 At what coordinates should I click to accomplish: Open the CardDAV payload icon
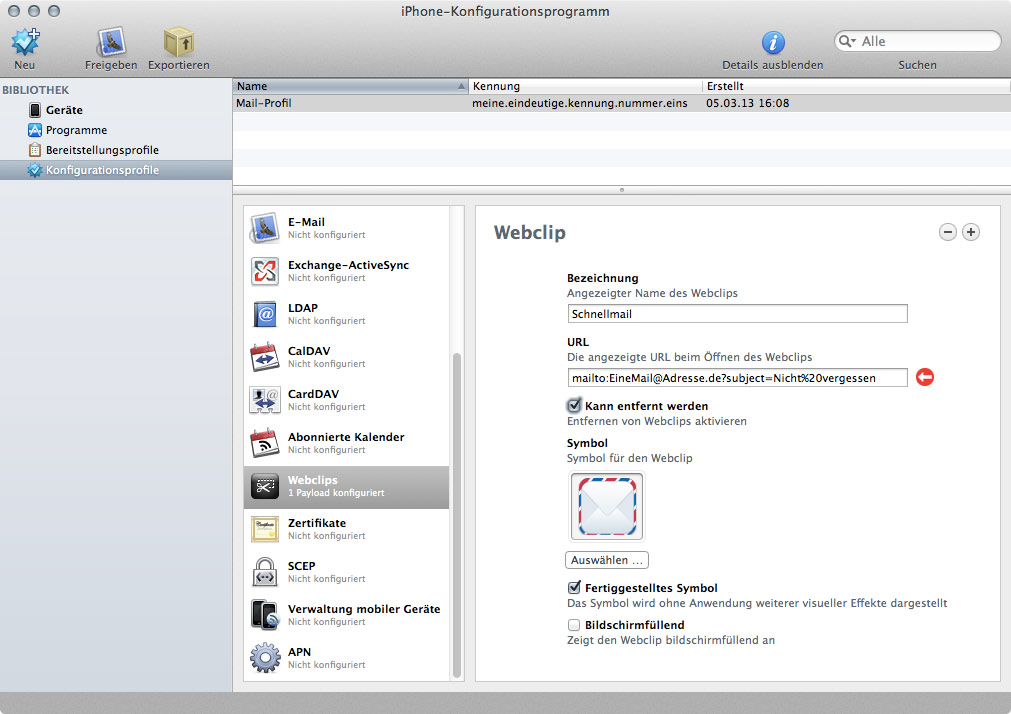pyautogui.click(x=265, y=401)
